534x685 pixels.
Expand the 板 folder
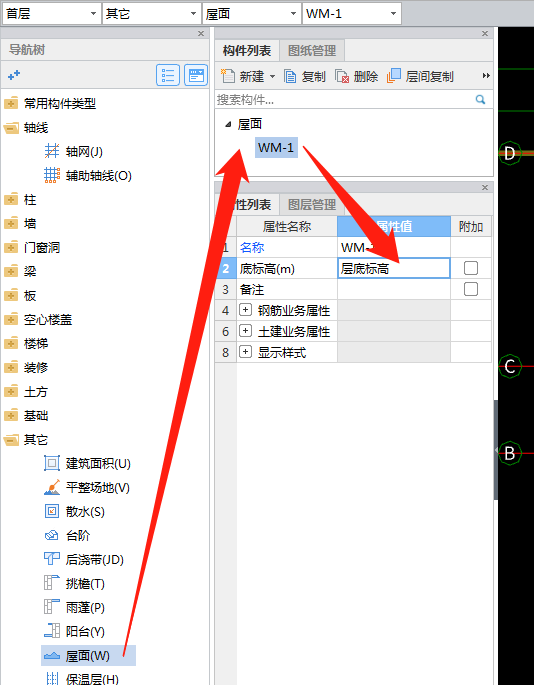[x=11, y=296]
